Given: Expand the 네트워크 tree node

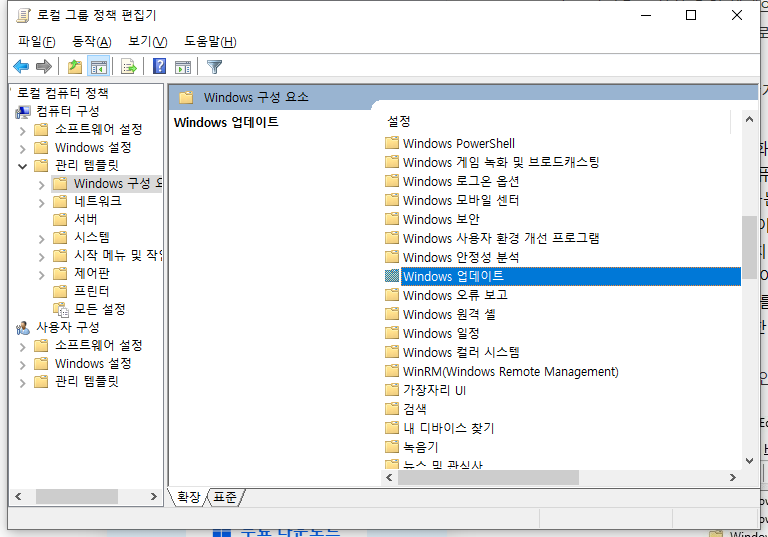Looking at the screenshot, I should click(x=42, y=203).
